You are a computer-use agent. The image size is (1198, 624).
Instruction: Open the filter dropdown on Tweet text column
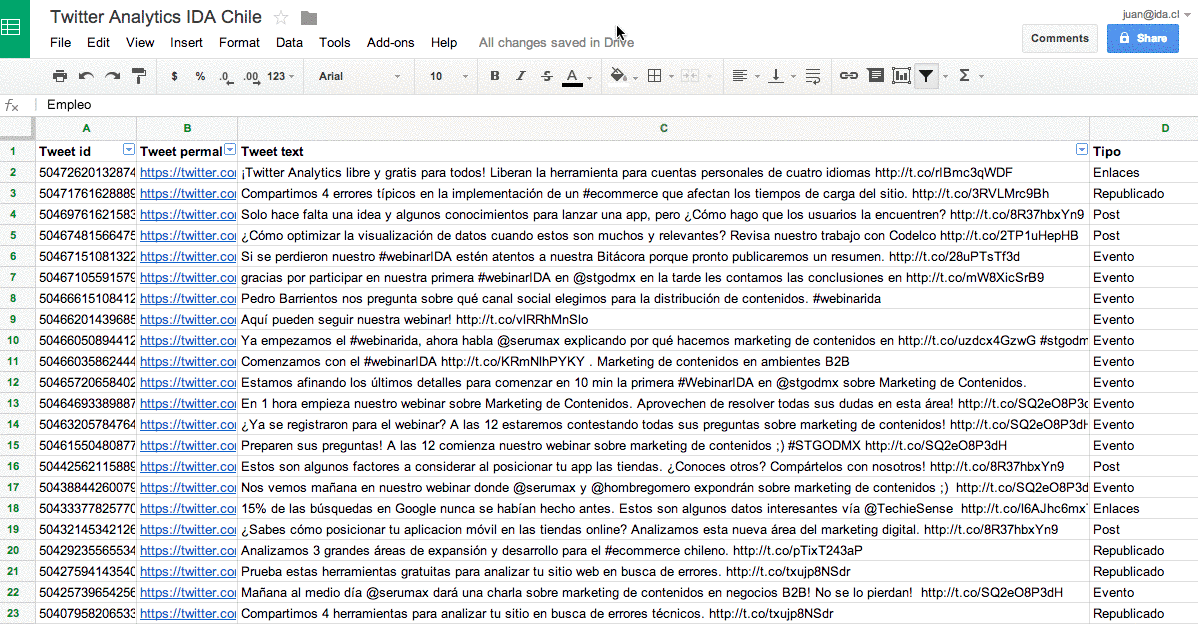[x=1081, y=148]
